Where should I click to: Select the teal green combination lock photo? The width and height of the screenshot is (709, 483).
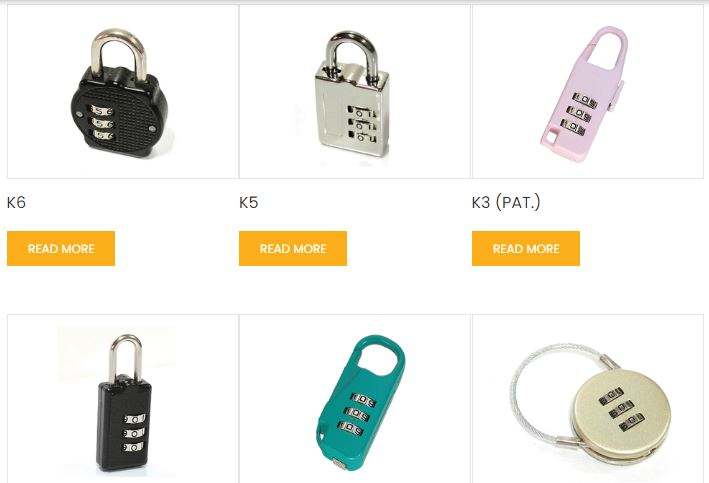(x=354, y=399)
